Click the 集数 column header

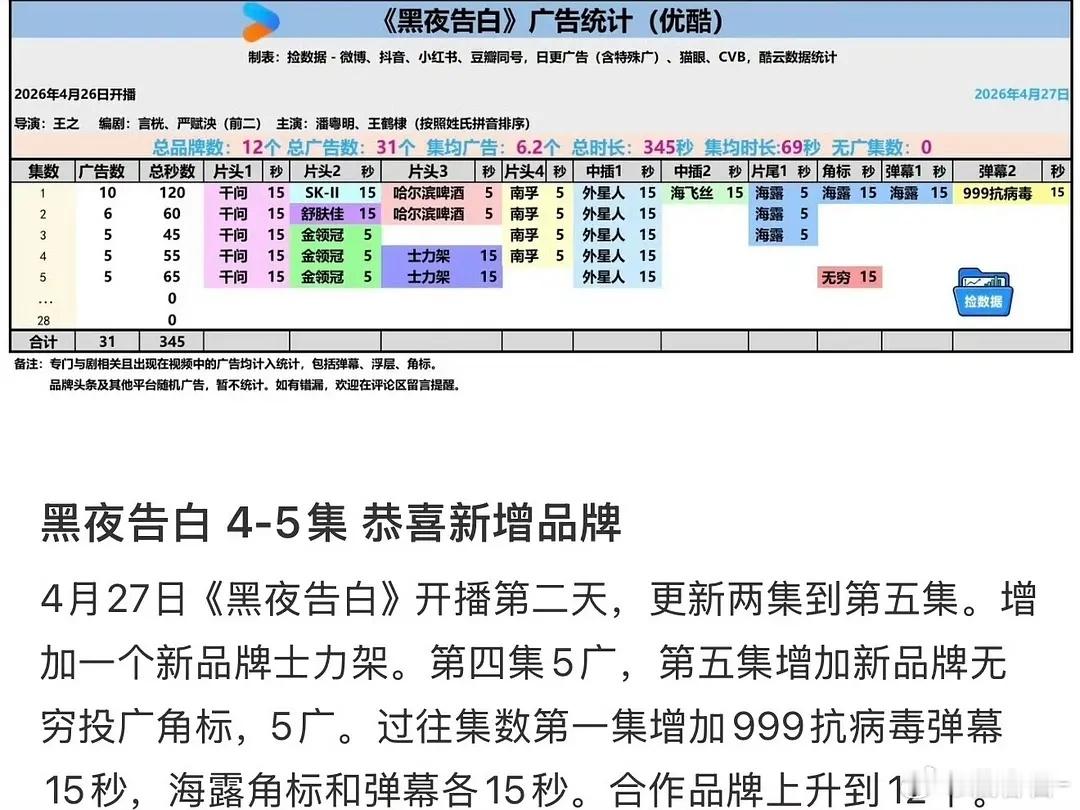(x=43, y=171)
